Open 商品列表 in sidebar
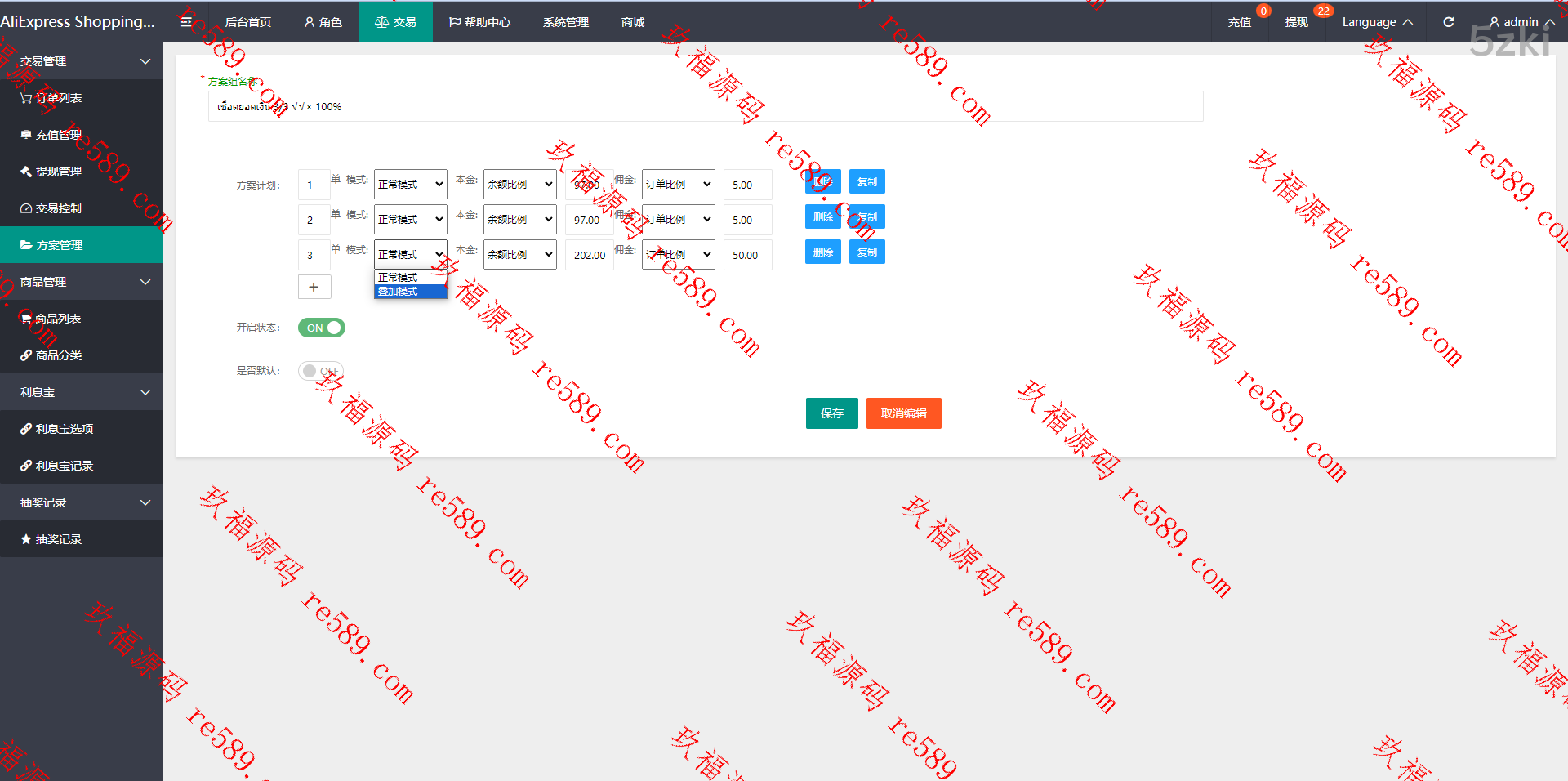 point(58,319)
